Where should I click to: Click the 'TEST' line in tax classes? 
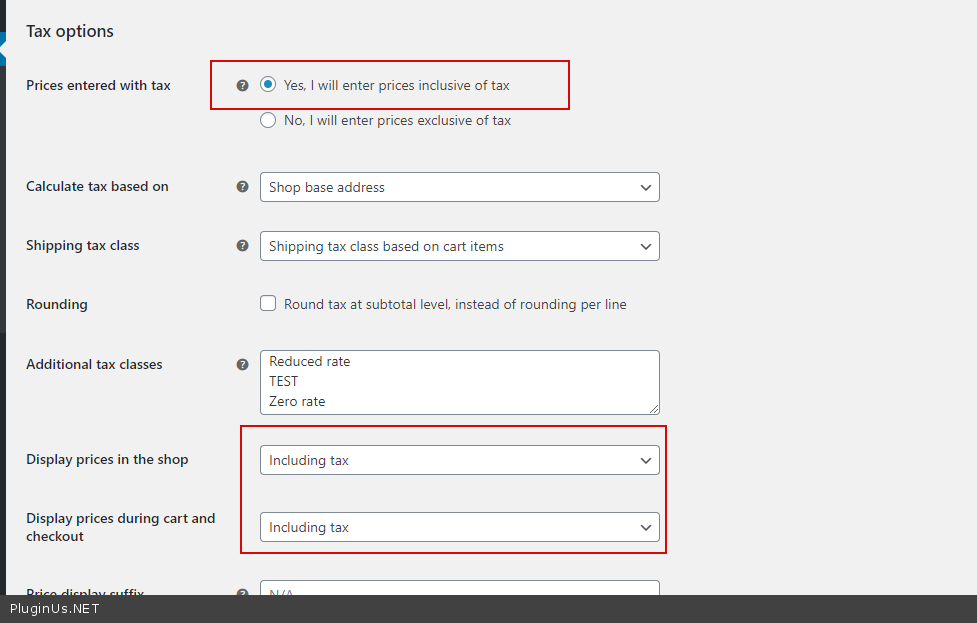284,381
